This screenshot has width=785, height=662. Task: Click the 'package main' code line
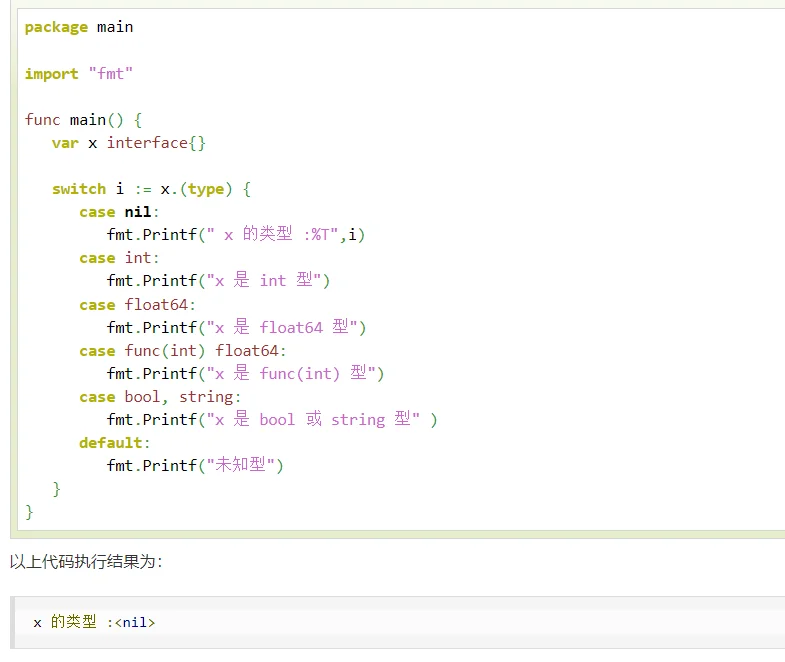point(79,27)
